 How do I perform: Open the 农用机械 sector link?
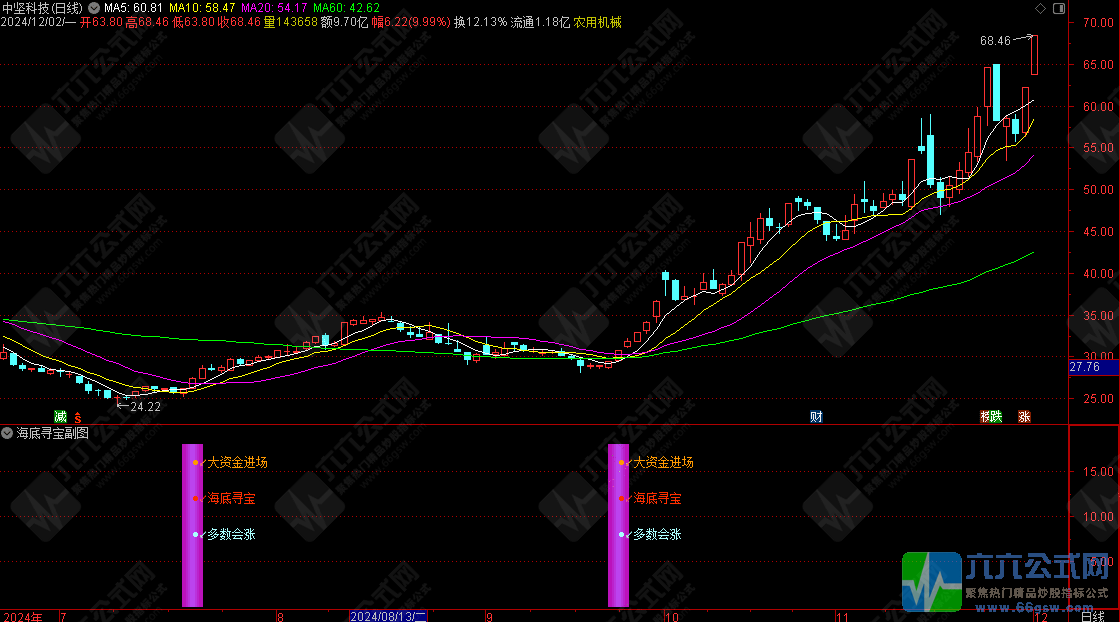click(597, 21)
